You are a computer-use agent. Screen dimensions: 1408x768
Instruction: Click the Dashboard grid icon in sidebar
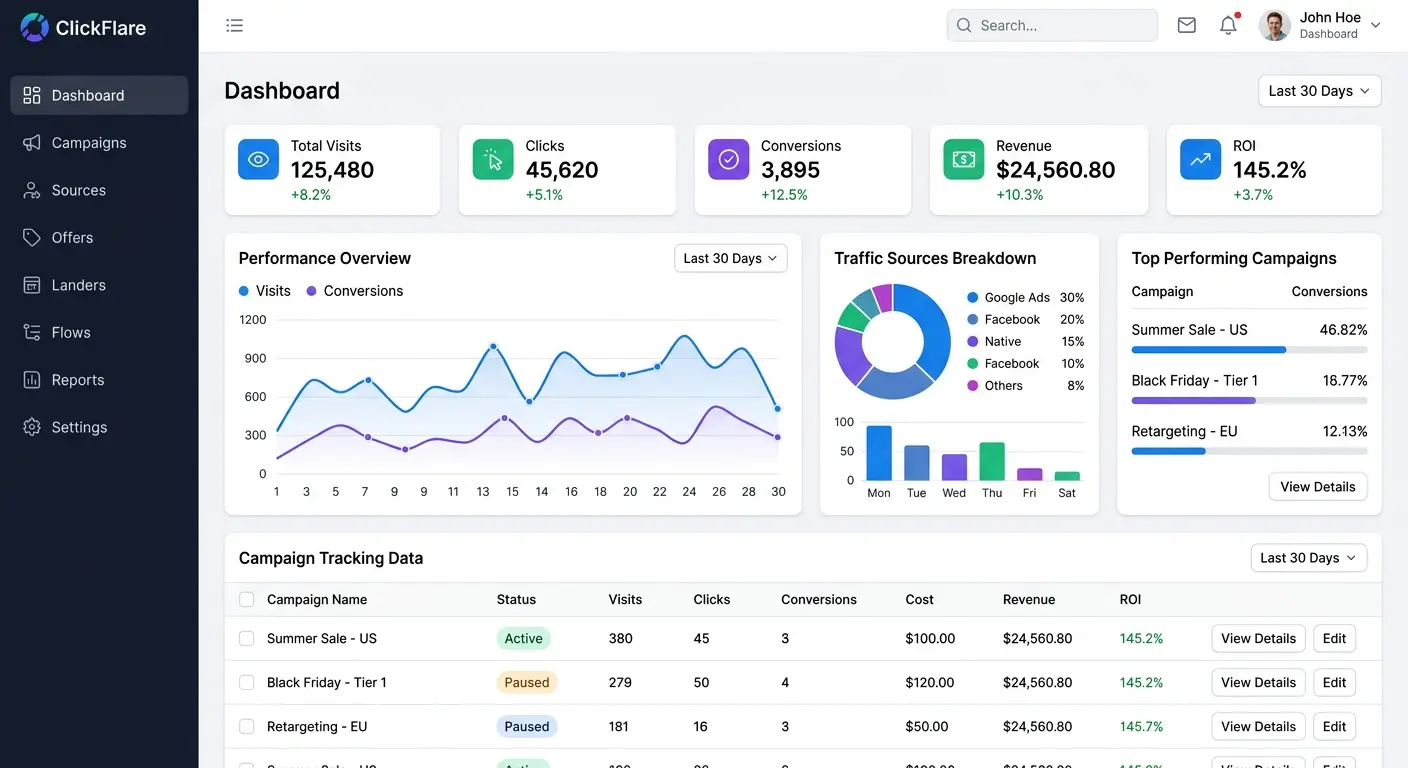(32, 95)
